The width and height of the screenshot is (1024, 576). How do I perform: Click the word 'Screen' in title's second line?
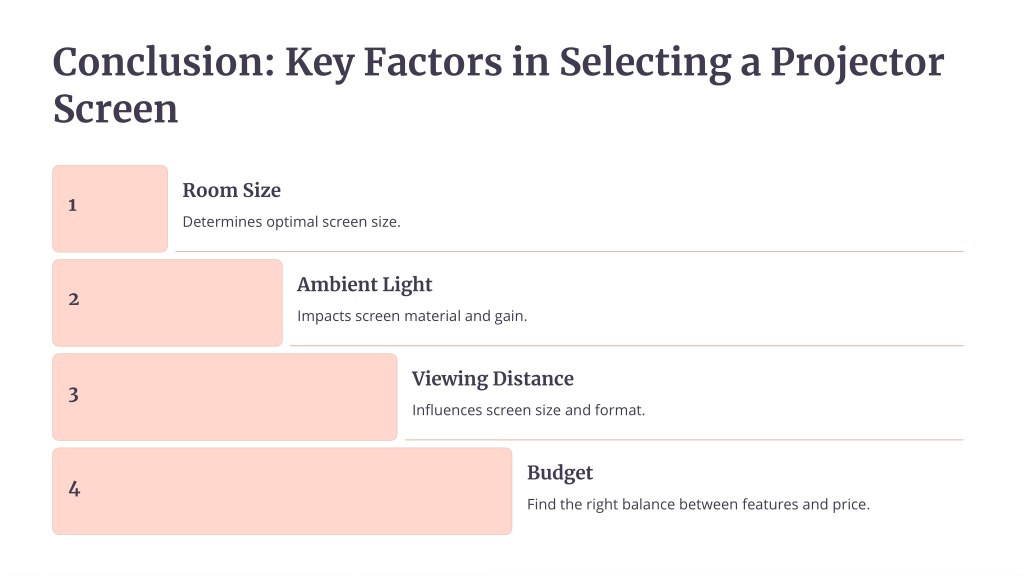pos(116,109)
